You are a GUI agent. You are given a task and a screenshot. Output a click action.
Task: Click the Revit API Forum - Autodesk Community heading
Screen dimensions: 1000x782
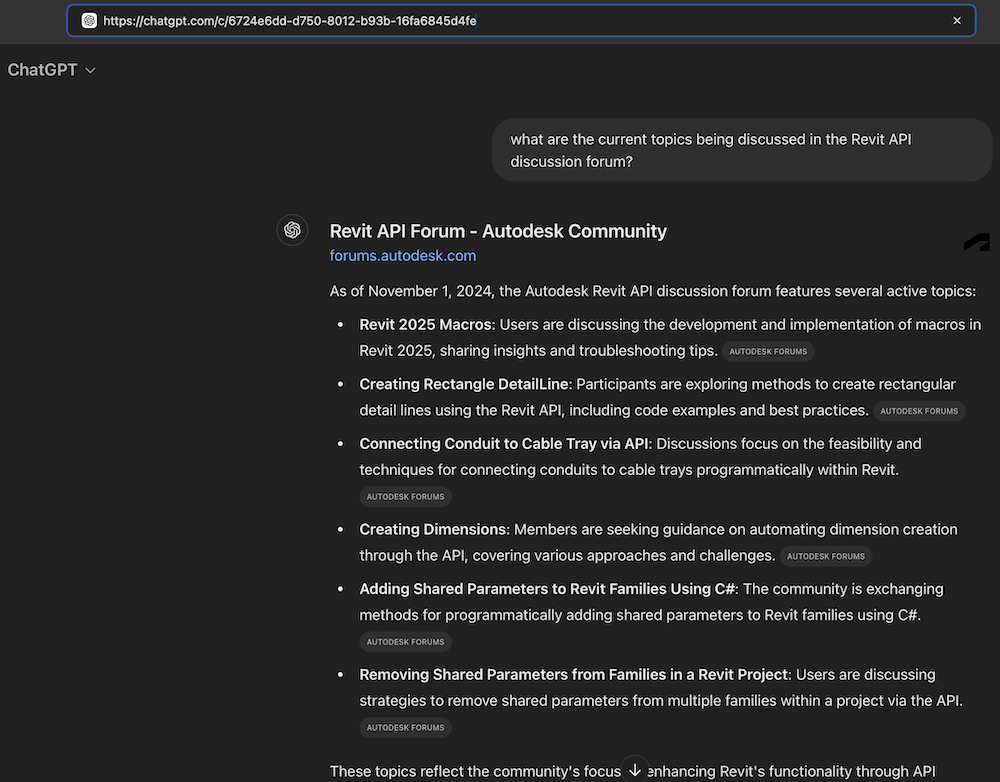tap(498, 230)
